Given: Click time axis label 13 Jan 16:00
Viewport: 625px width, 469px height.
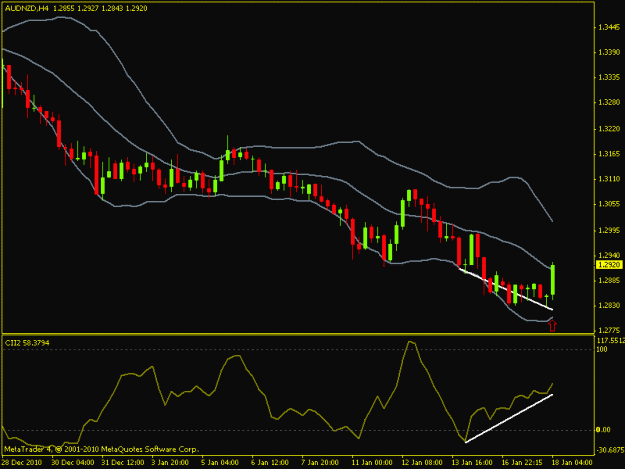Looking at the screenshot, I should point(472,463).
